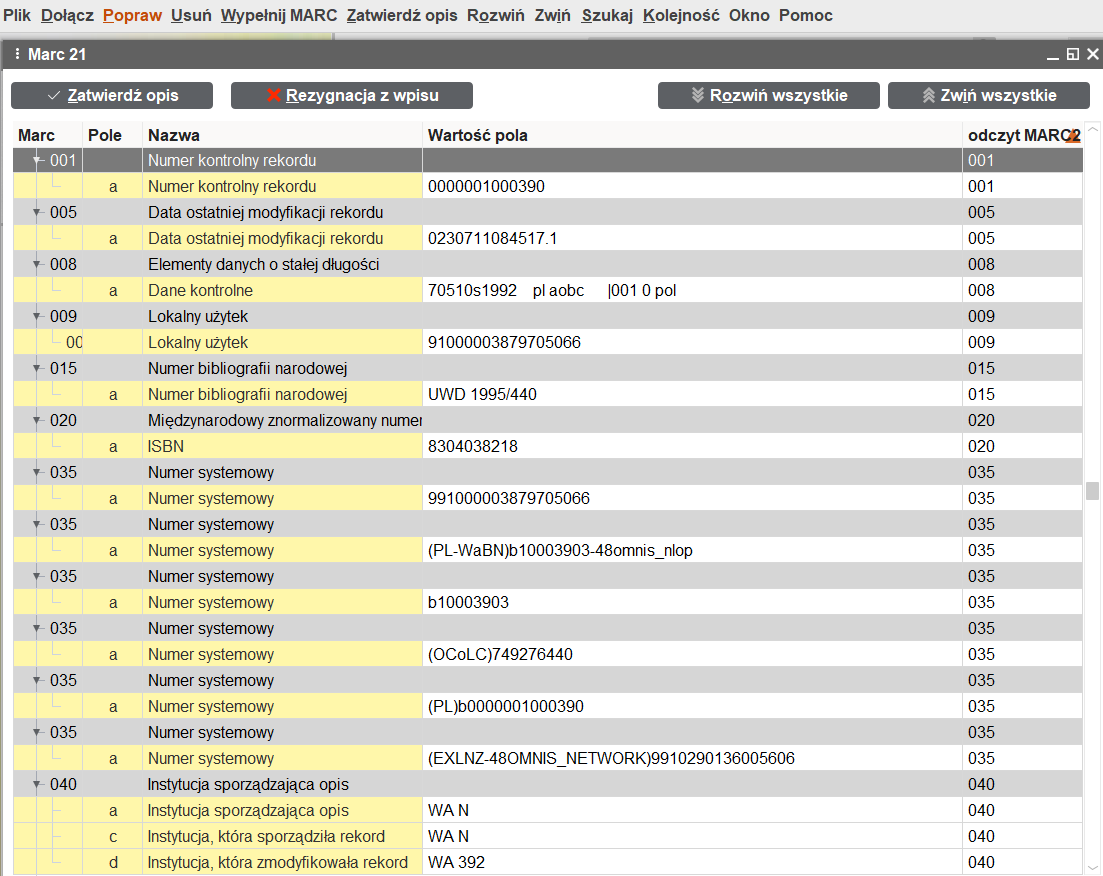
Task: Open the Zwiń menu
Action: (x=552, y=15)
